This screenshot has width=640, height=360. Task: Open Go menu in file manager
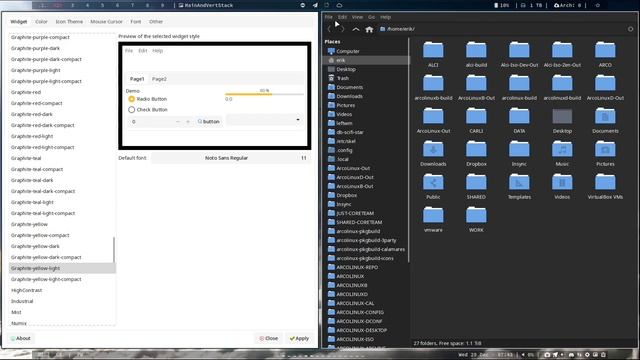tap(371, 17)
